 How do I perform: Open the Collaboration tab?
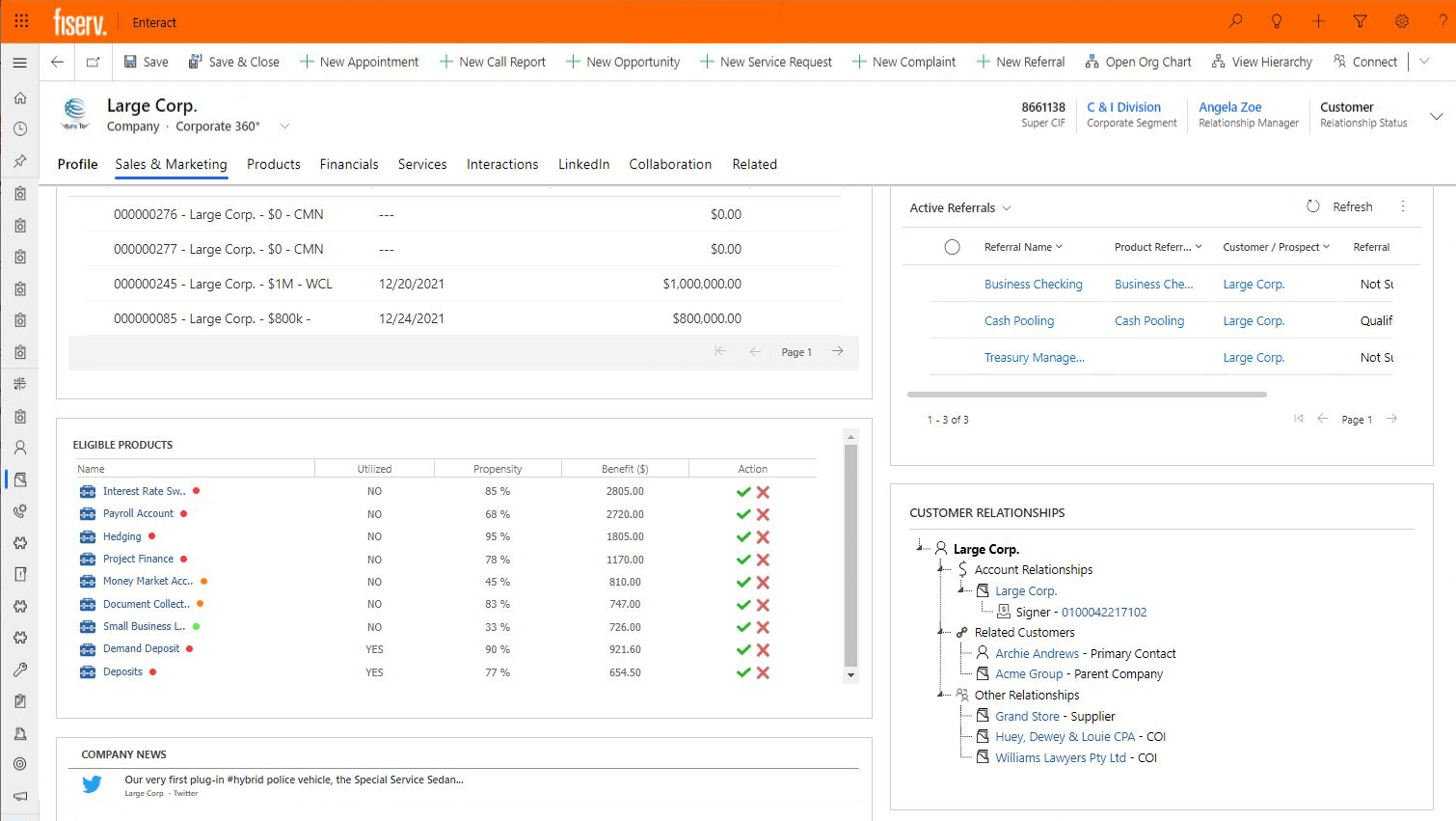pyautogui.click(x=670, y=164)
